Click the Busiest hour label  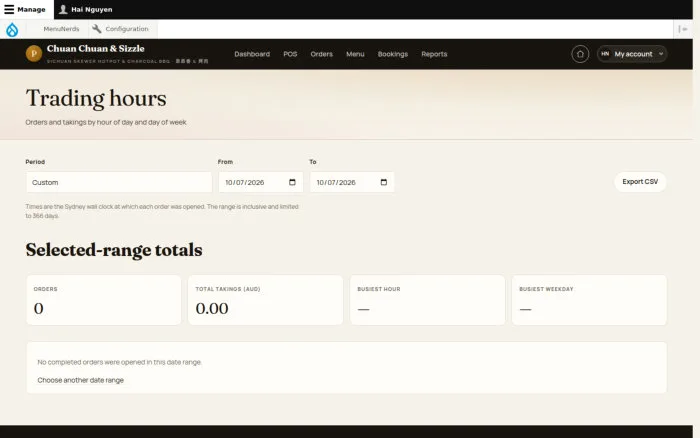coord(379,289)
